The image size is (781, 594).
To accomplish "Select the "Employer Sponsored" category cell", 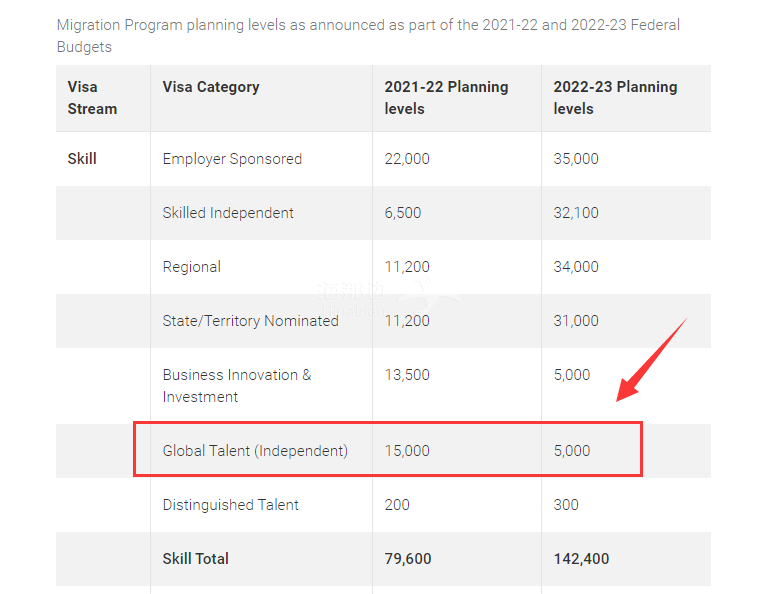I will [232, 159].
